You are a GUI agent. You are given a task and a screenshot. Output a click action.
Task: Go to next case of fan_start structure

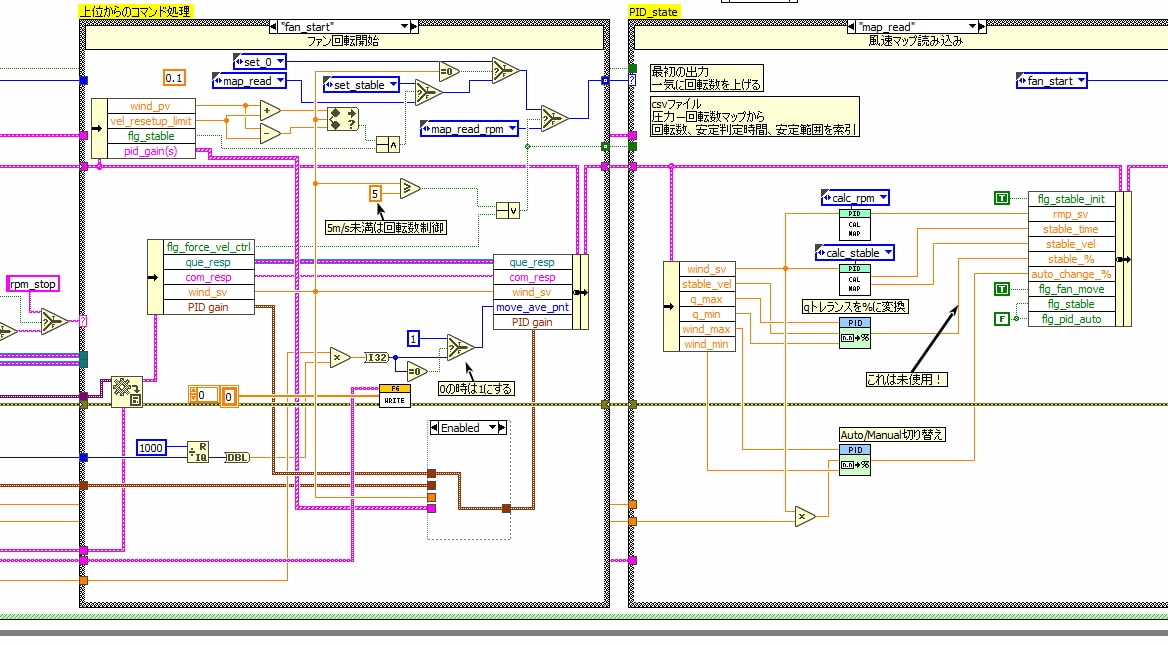415,26
